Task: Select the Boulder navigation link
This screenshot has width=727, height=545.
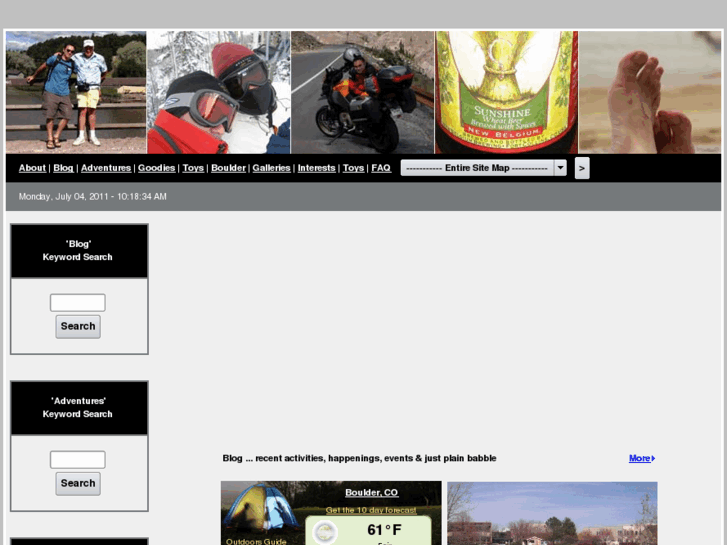Action: [228, 168]
